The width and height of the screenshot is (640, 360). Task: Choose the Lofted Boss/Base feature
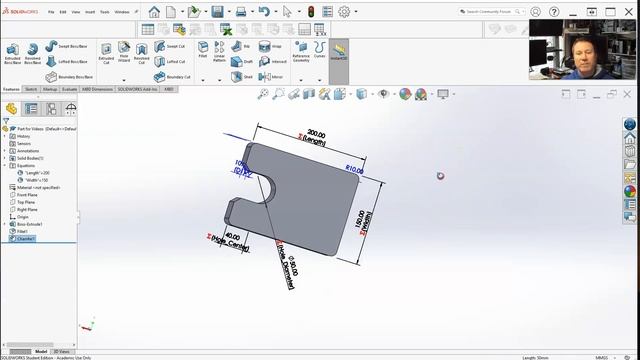tap(66, 62)
